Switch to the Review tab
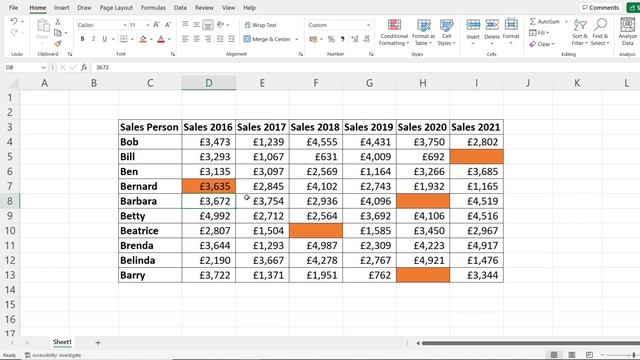 (204, 8)
